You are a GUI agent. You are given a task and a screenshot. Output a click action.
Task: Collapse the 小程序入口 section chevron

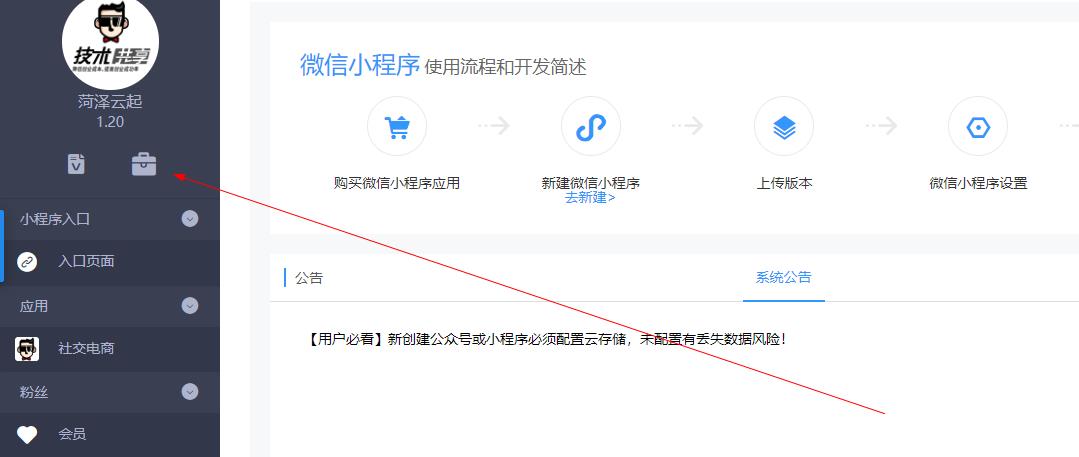coord(190,219)
